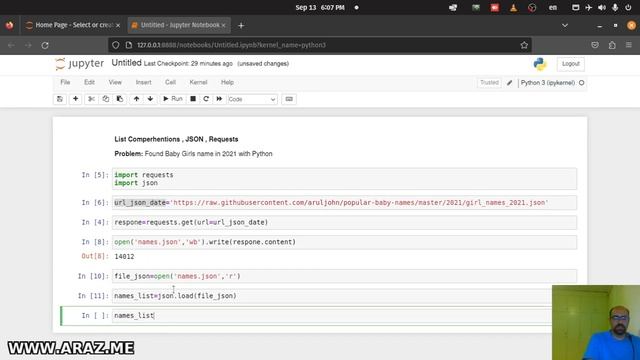Open the system clock showing Sep 13
The width and height of the screenshot is (640, 360).
point(320,7)
